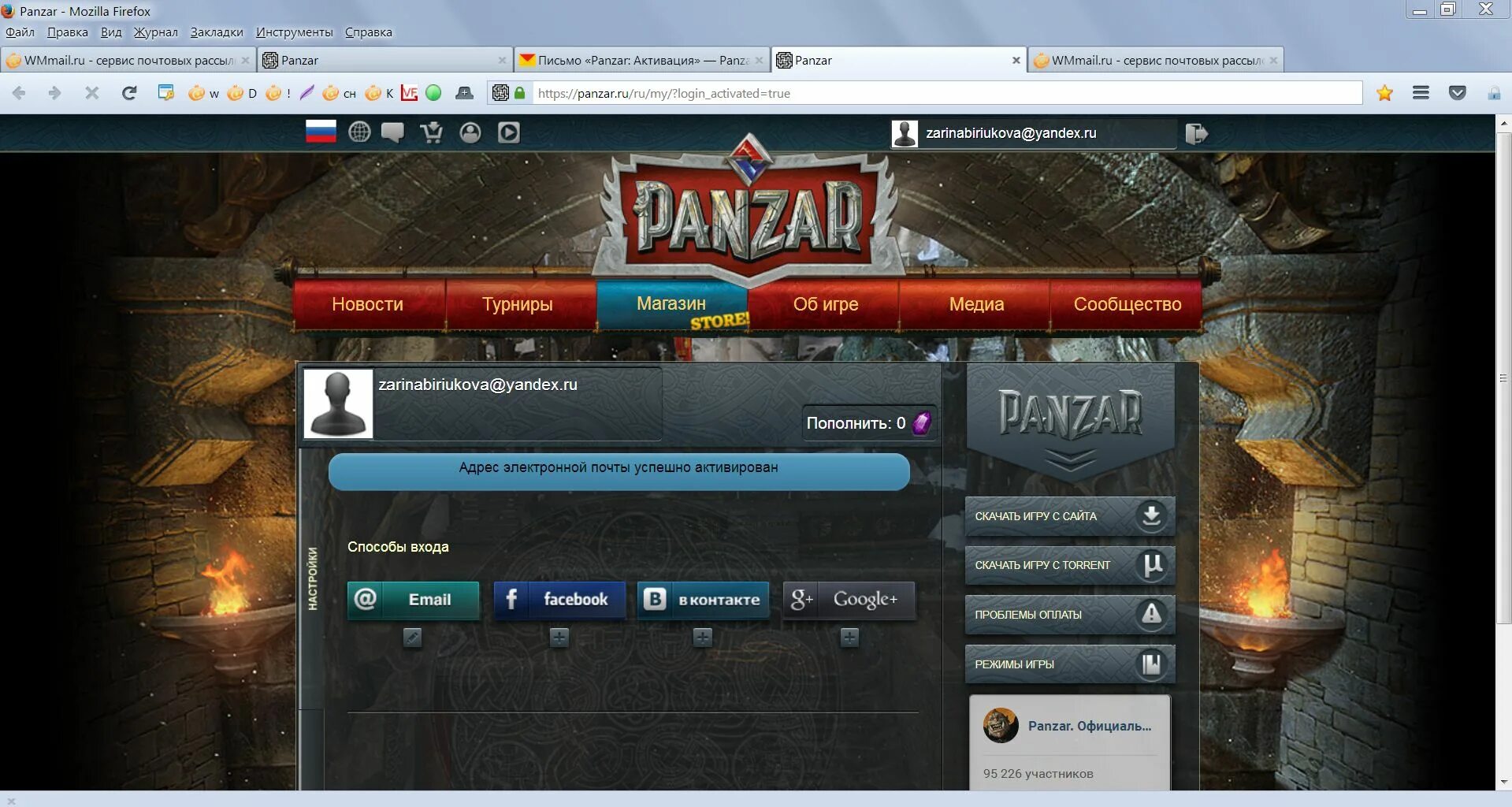Open the Медиа navigation item

coord(976,304)
